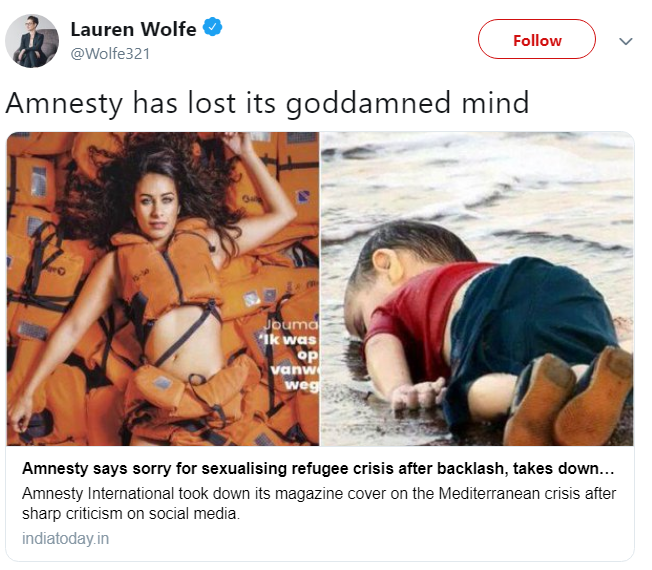
Task: Click the 'Ik was' text on cover
Action: 288,340
